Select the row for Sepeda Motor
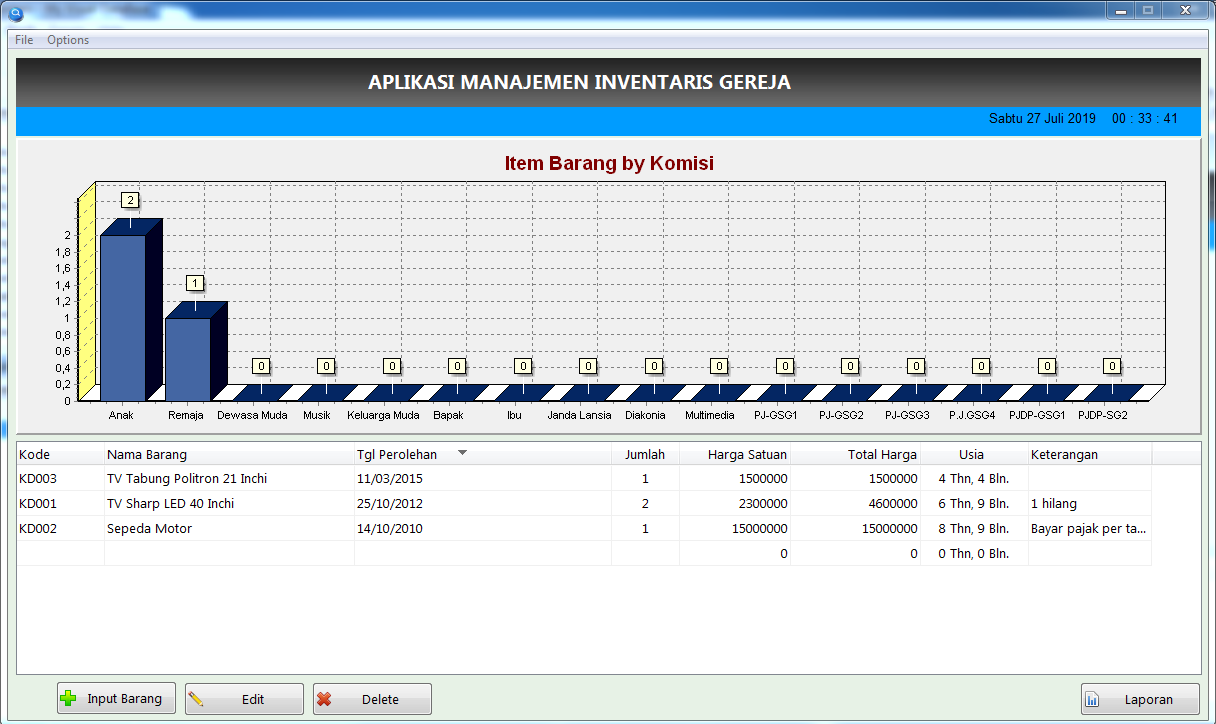 click(x=200, y=528)
